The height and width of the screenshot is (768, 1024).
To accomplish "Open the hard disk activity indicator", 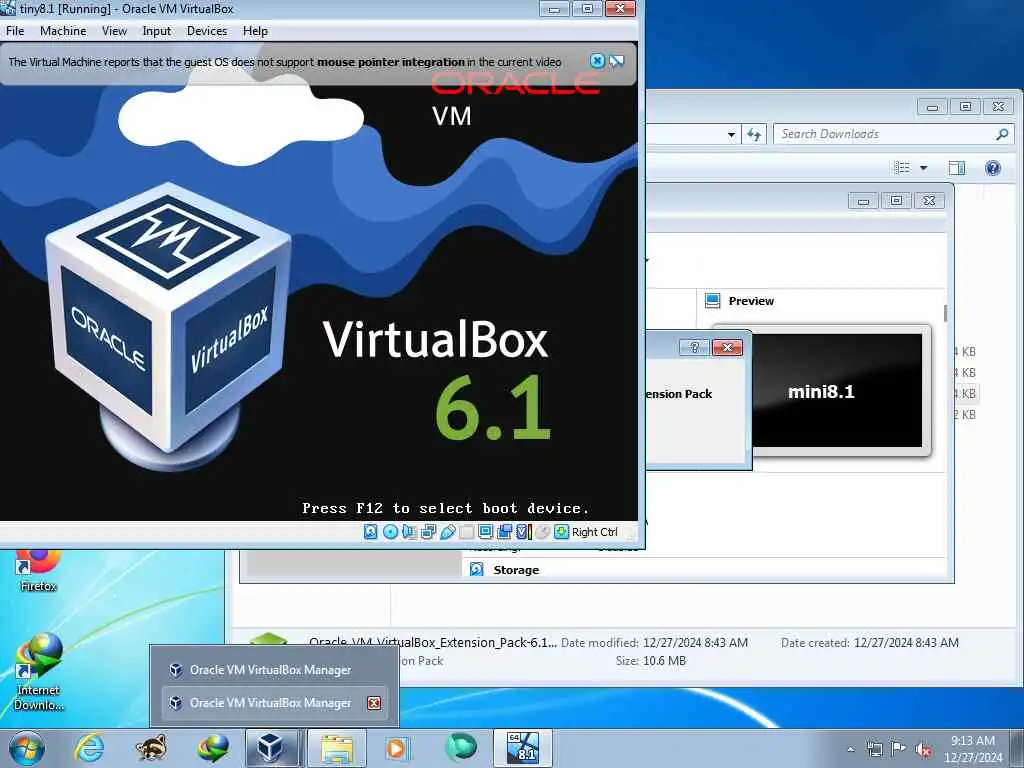I will 370,532.
